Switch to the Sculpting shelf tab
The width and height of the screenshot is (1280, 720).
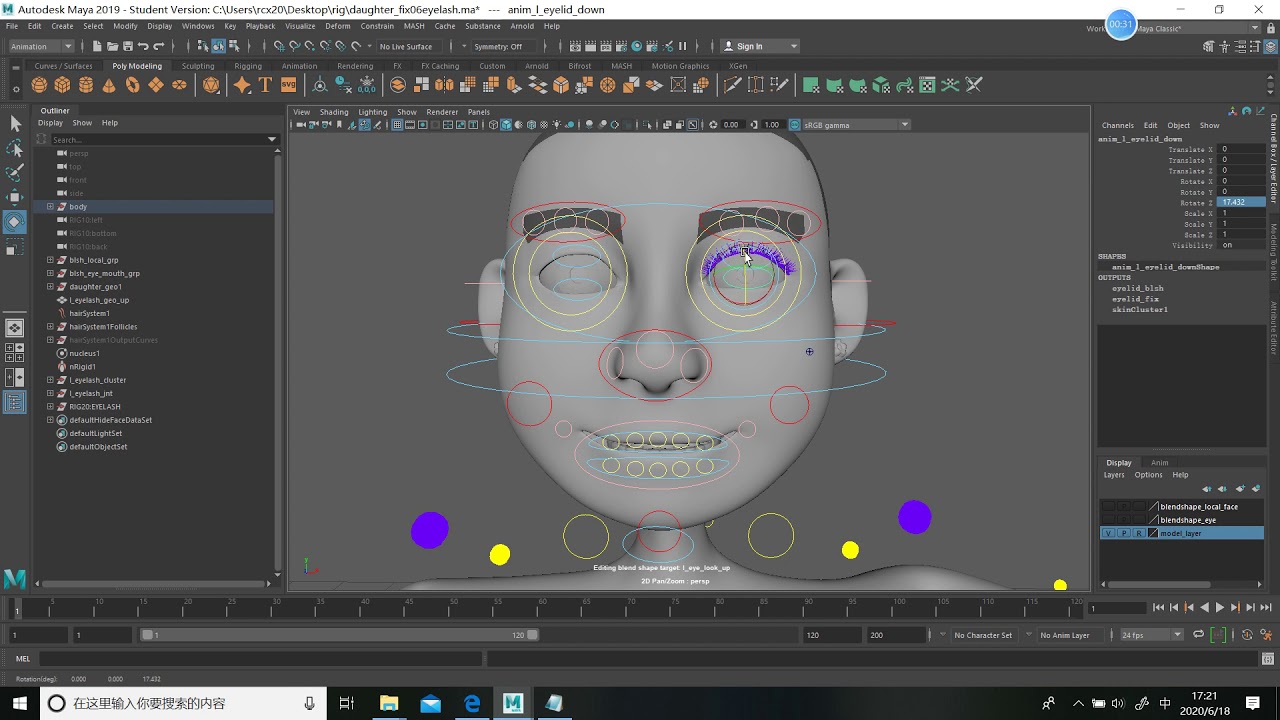click(x=198, y=66)
